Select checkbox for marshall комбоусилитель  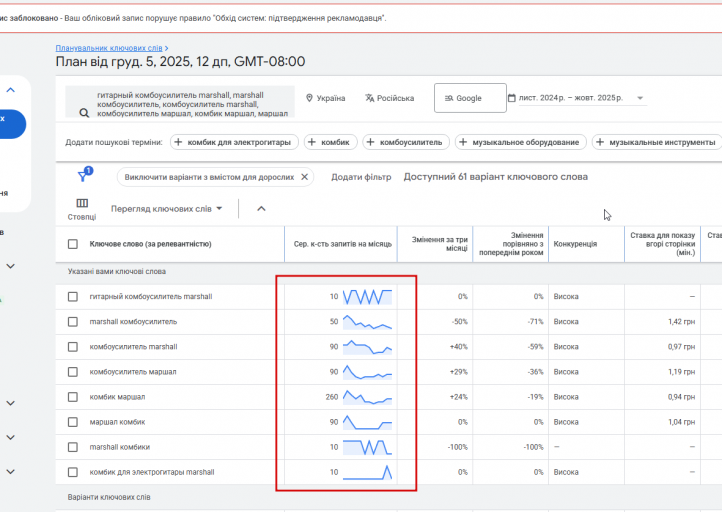tap(73, 321)
